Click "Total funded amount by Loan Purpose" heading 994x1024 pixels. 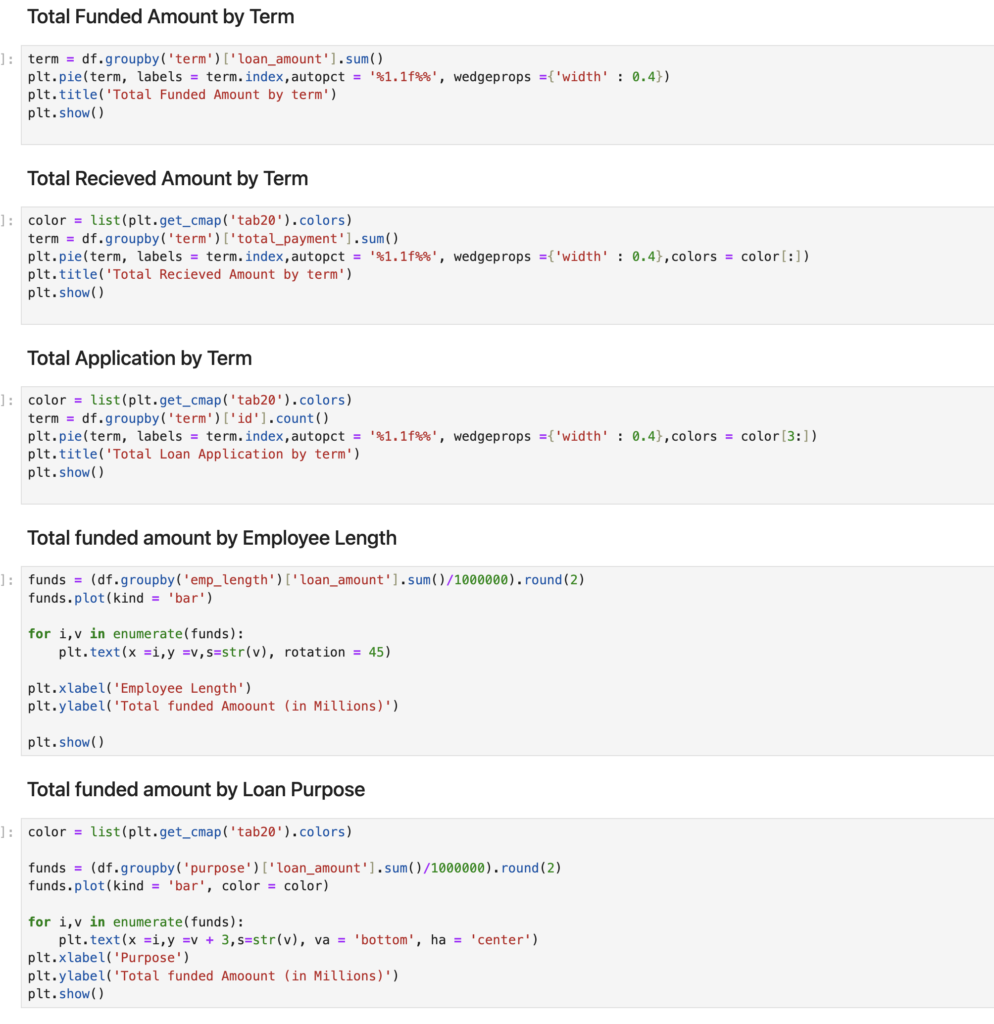pyautogui.click(x=196, y=790)
